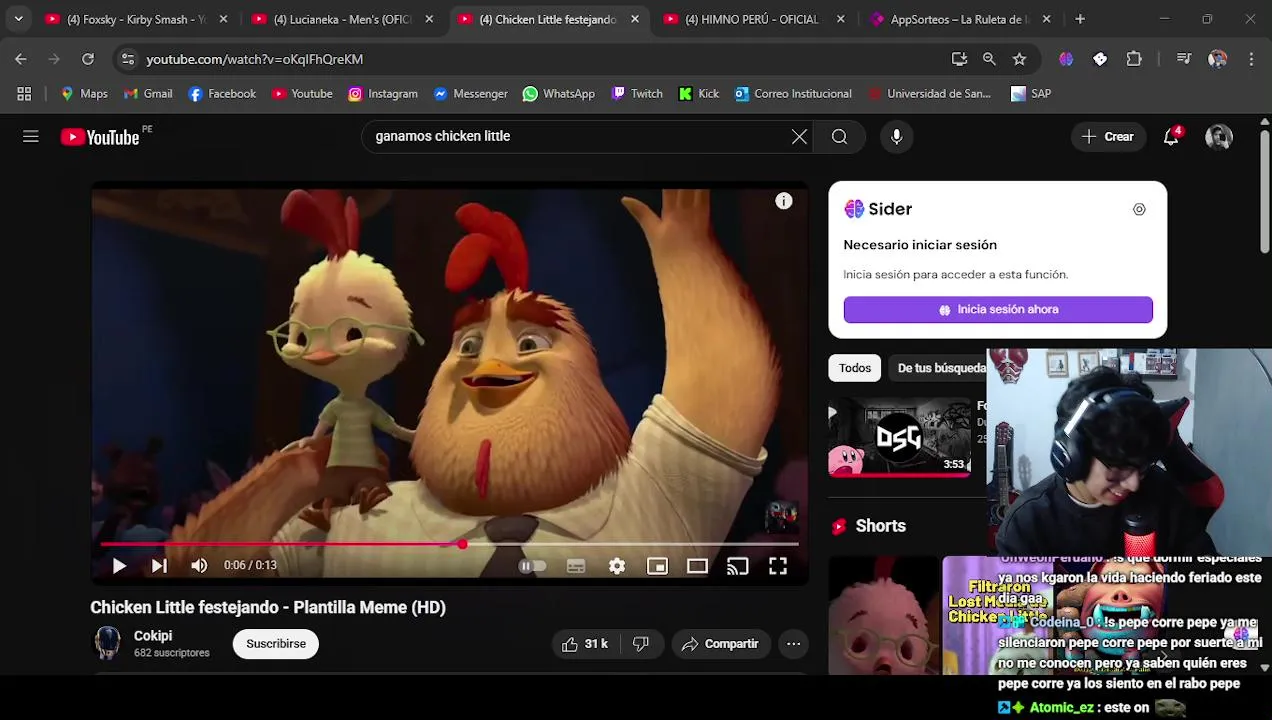
Task: Start voice search with the microphone
Action: point(897,137)
